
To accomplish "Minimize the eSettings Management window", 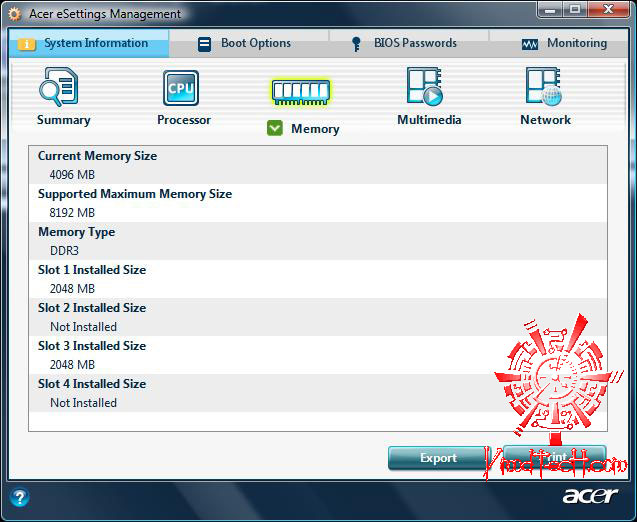I will pos(550,10).
